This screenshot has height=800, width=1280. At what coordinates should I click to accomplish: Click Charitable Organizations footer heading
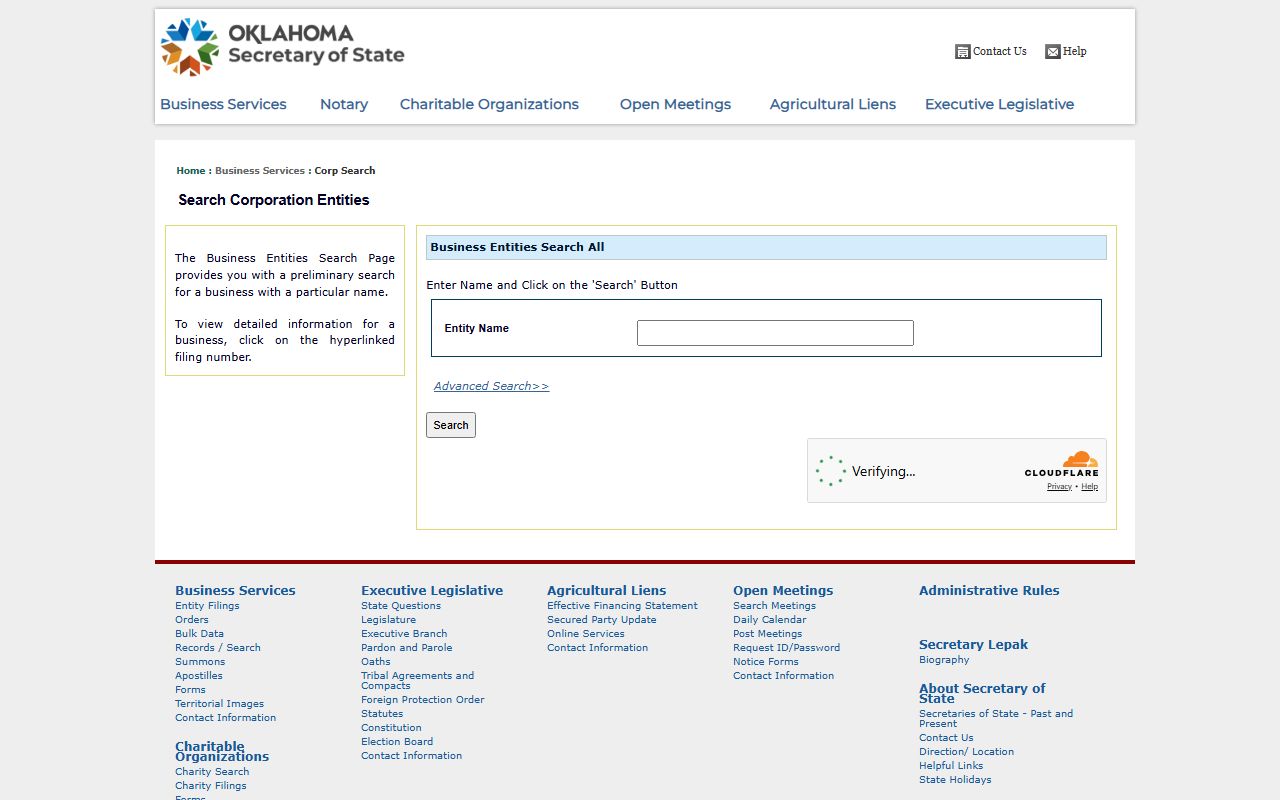pyautogui.click(x=222, y=751)
